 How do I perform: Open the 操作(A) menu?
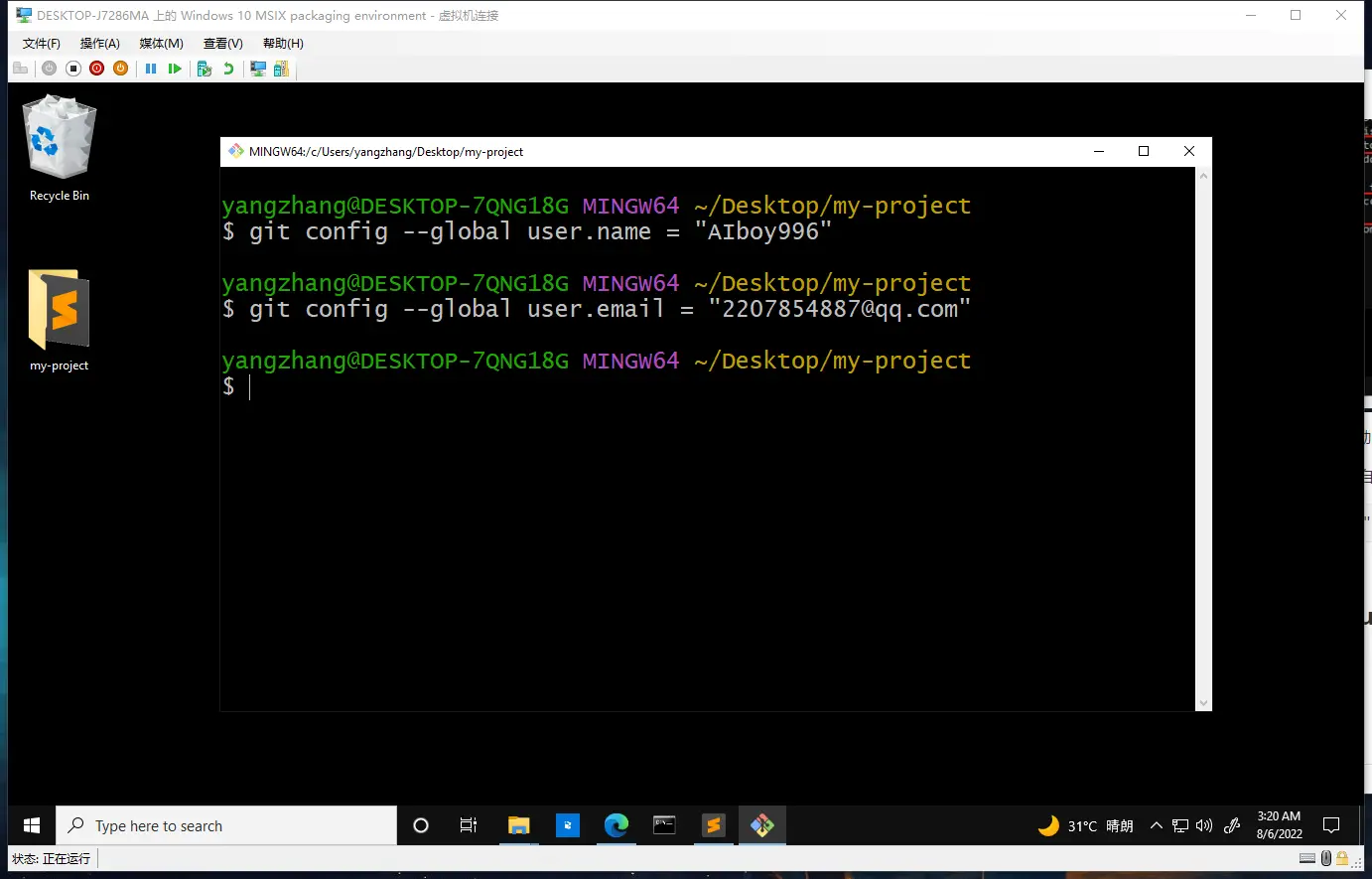pyautogui.click(x=99, y=44)
